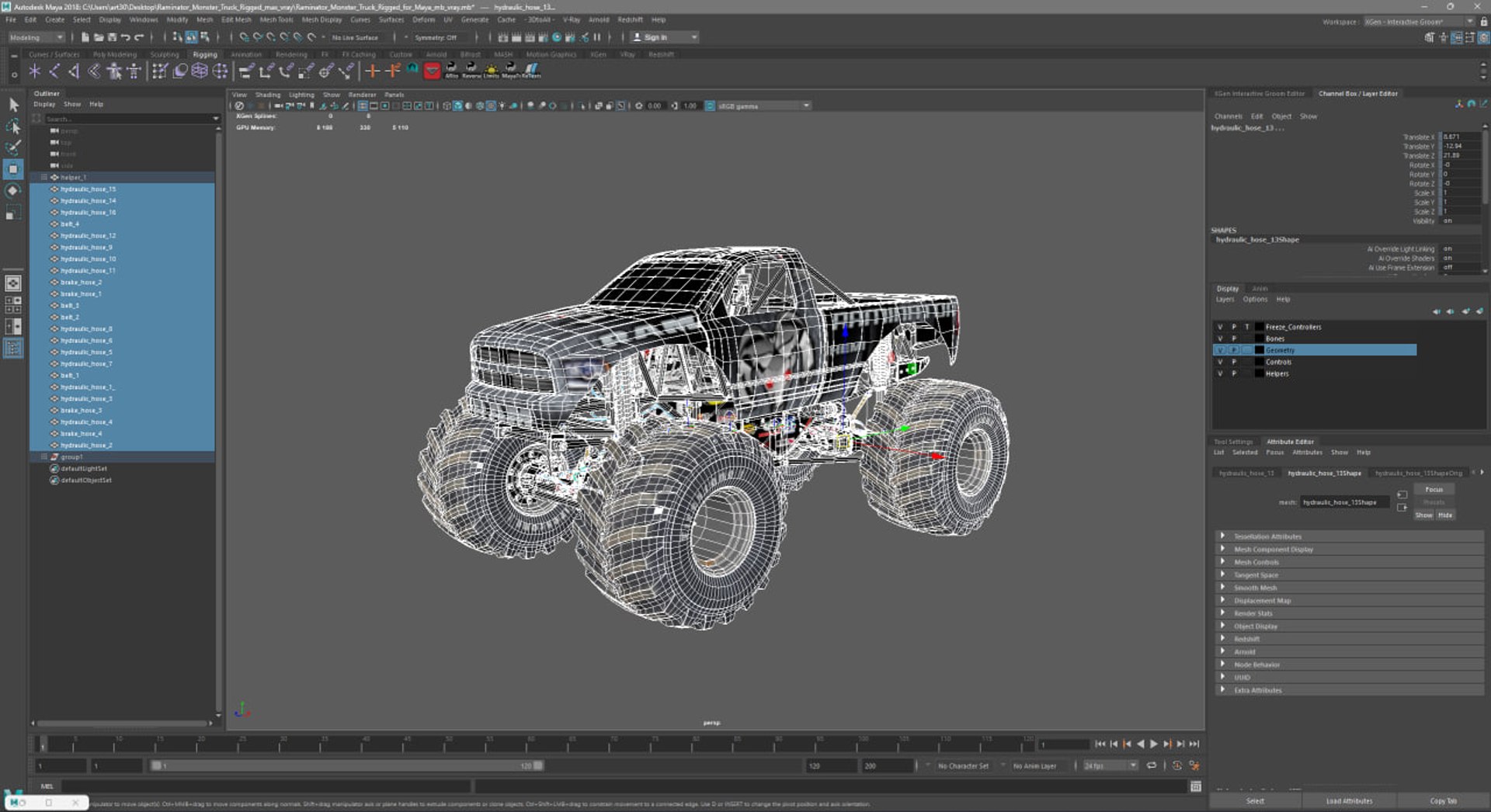Click the red shelf icon
The height and width of the screenshot is (812, 1491).
[433, 71]
